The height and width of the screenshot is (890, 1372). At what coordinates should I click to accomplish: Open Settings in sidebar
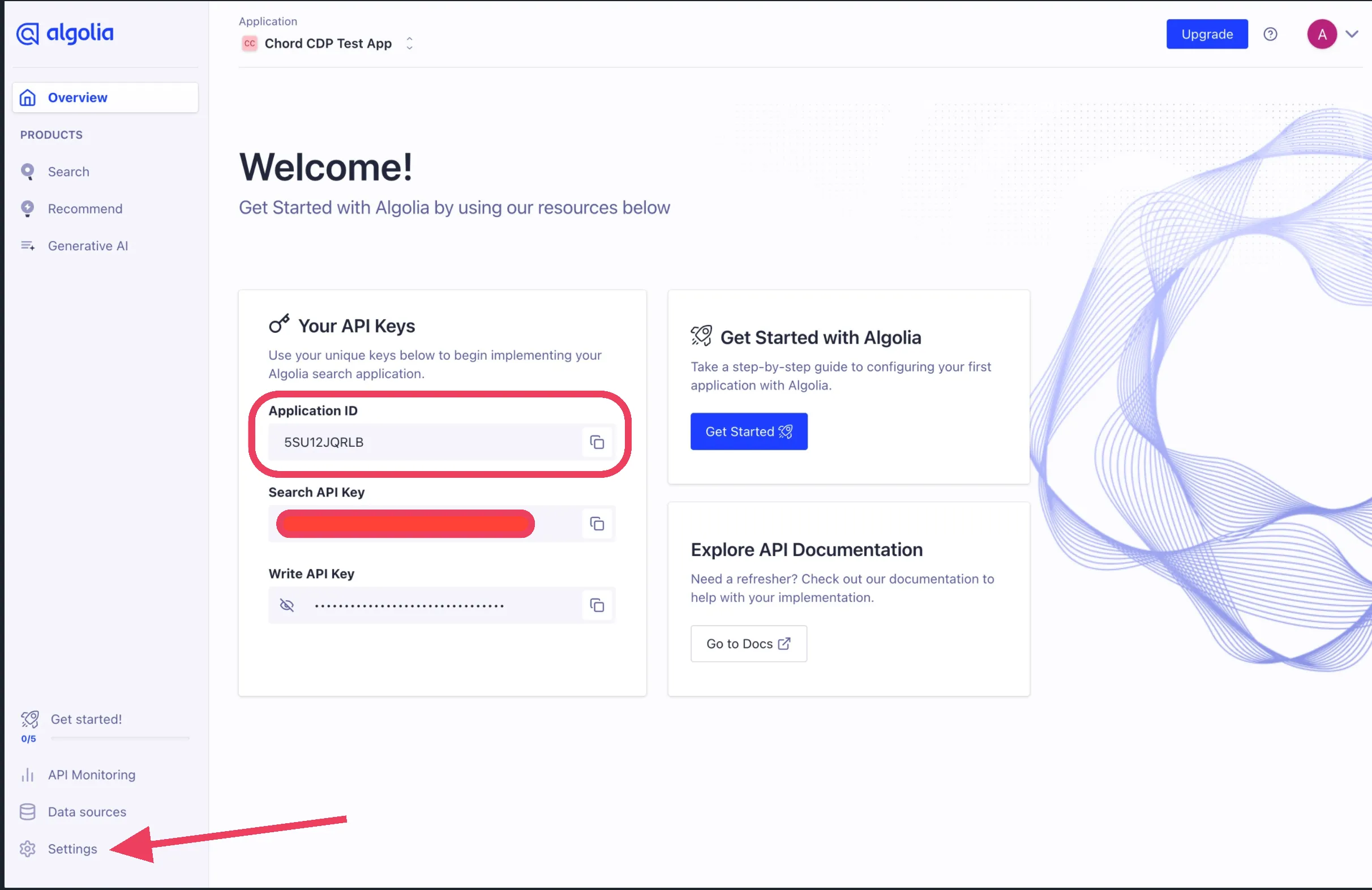(72, 849)
